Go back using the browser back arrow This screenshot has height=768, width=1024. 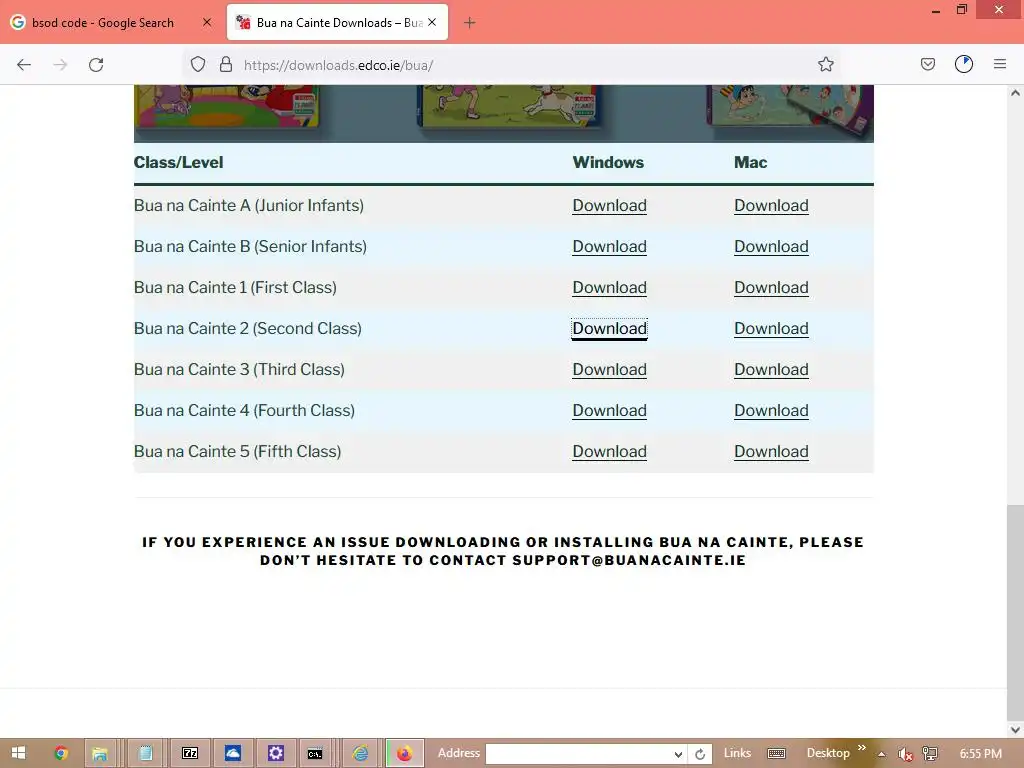coord(24,65)
